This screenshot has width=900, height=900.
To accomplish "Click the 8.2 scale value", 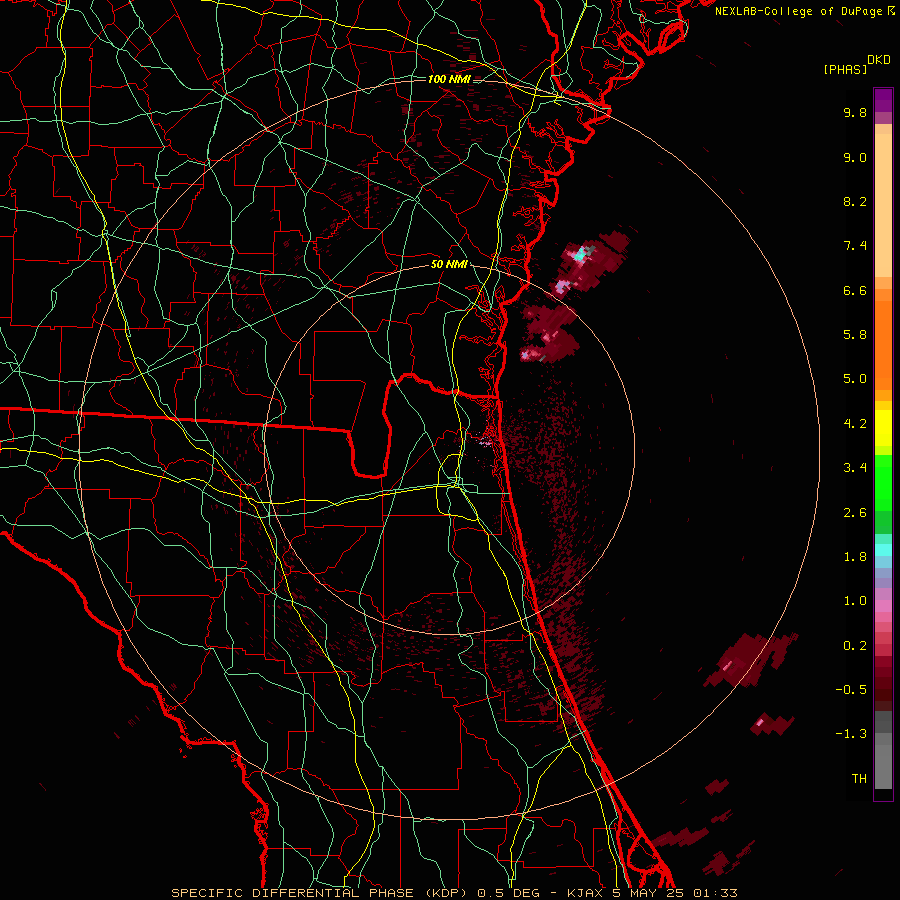I will (x=855, y=201).
